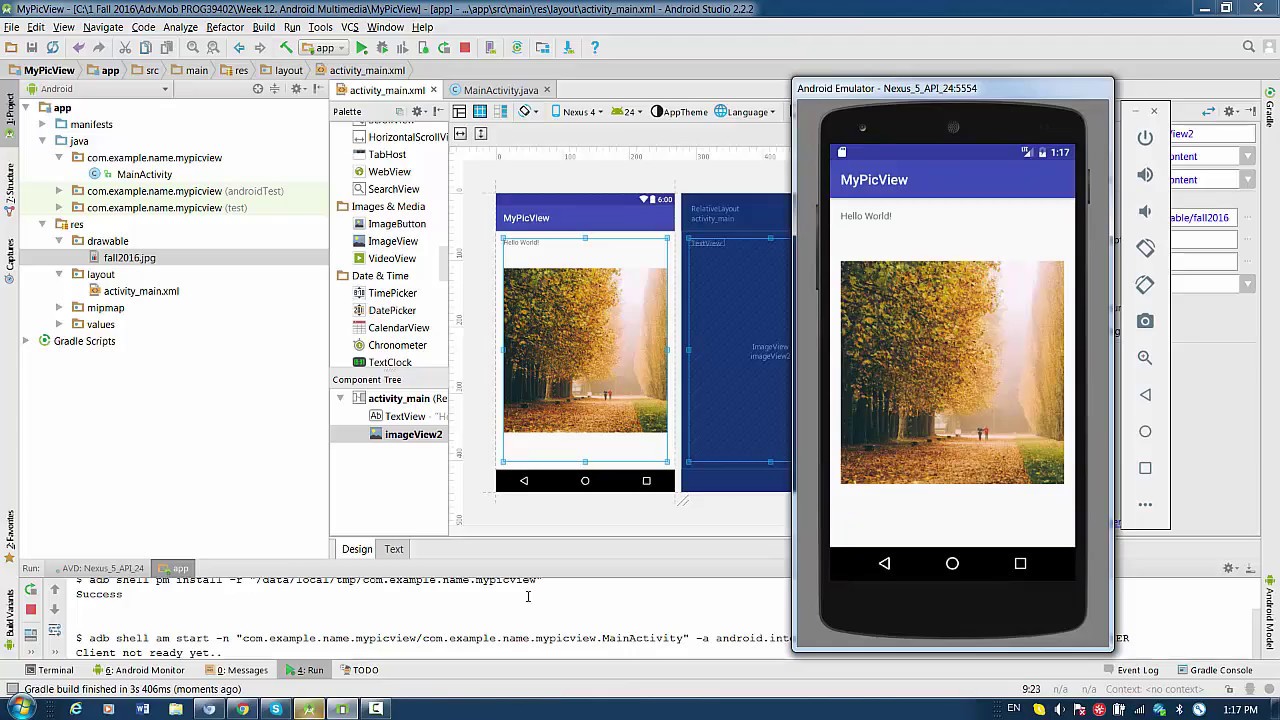Click Project panel settings gear icon
The image size is (1280, 720).
click(x=297, y=89)
